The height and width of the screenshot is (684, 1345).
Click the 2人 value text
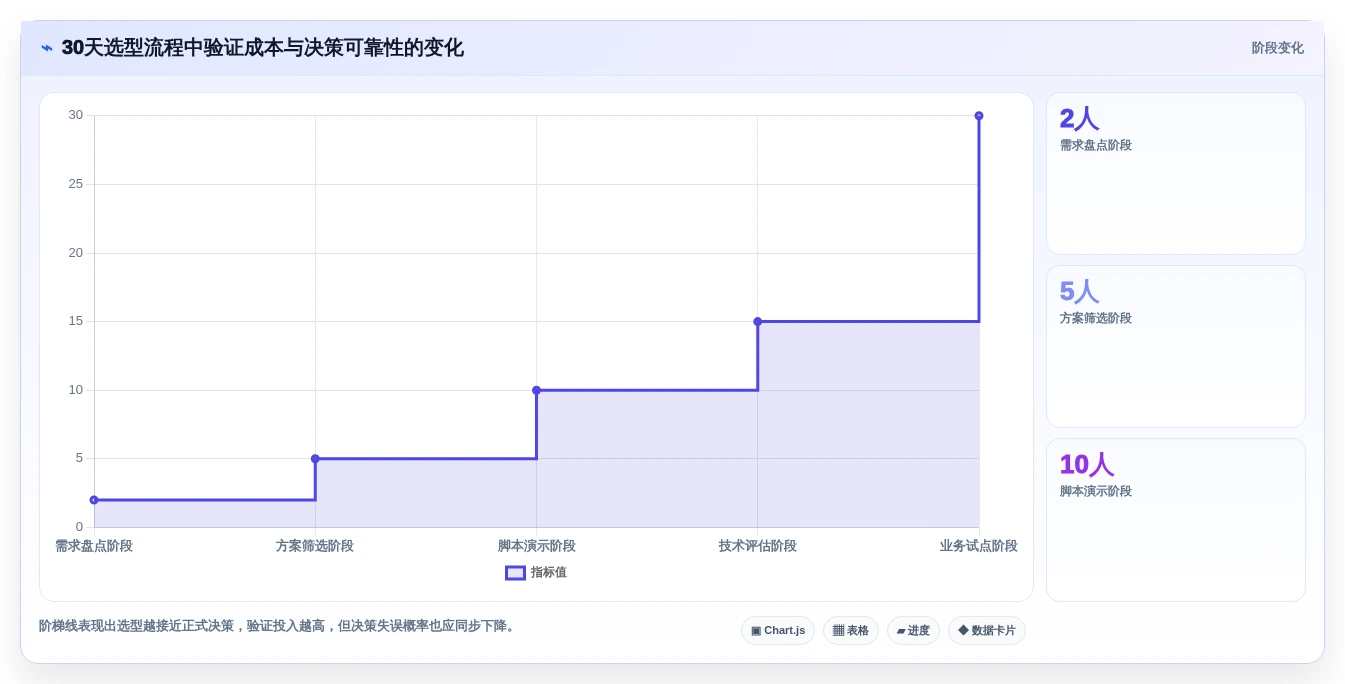tap(1079, 119)
